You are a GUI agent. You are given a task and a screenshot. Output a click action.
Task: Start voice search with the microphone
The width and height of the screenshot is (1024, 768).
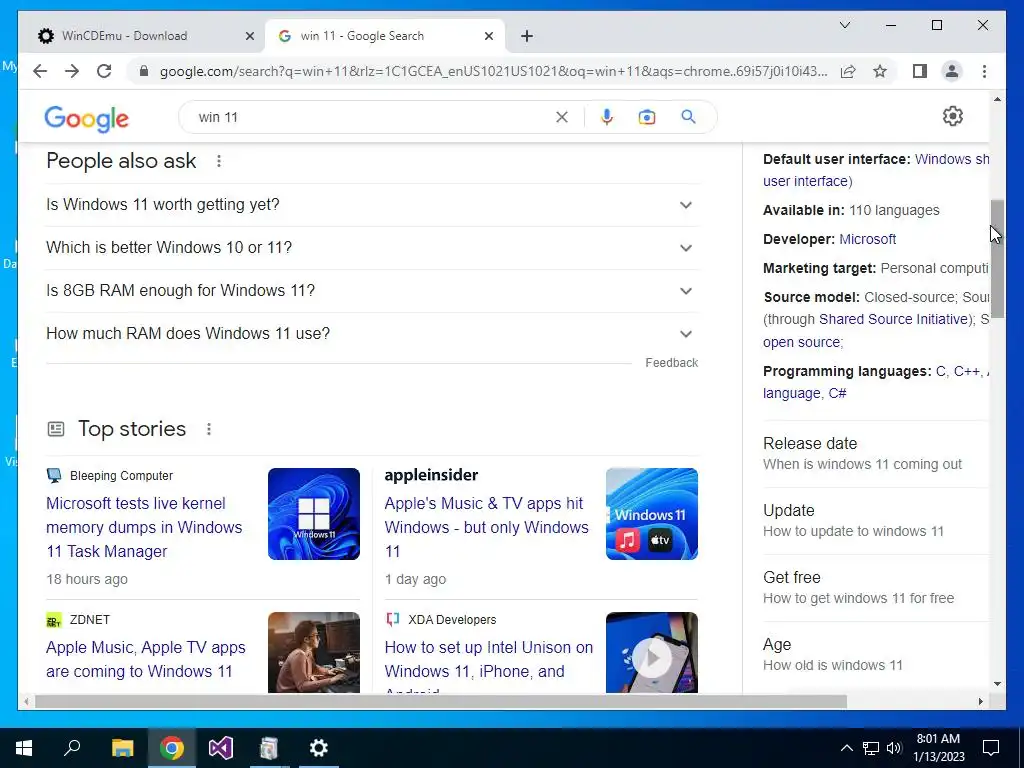[x=607, y=117]
